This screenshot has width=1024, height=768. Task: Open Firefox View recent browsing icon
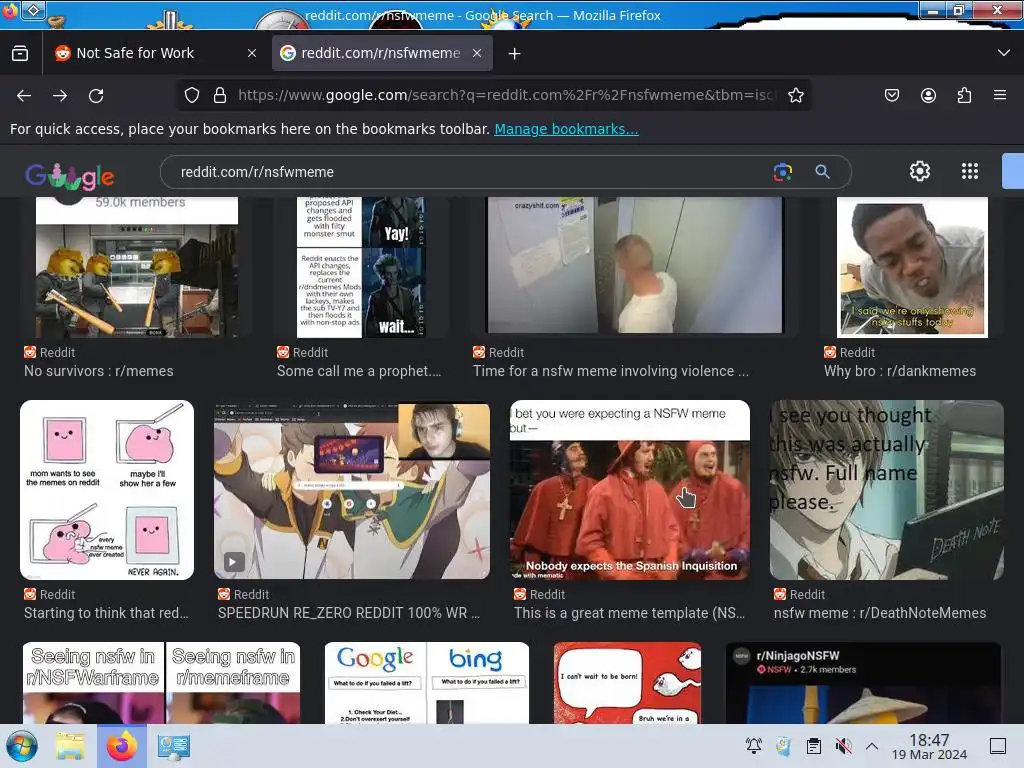[x=20, y=54]
